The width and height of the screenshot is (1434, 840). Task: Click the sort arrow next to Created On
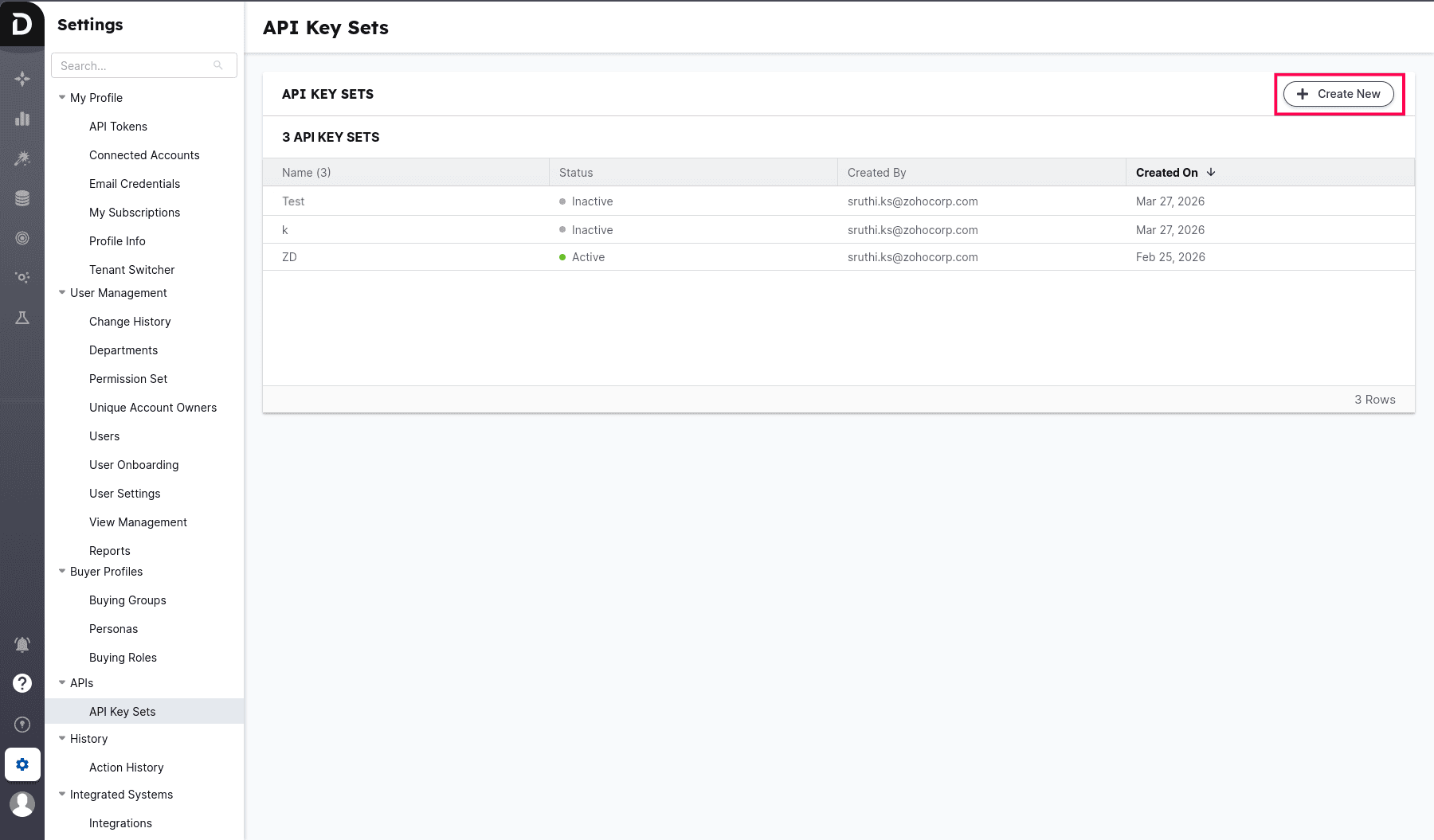pyautogui.click(x=1211, y=172)
